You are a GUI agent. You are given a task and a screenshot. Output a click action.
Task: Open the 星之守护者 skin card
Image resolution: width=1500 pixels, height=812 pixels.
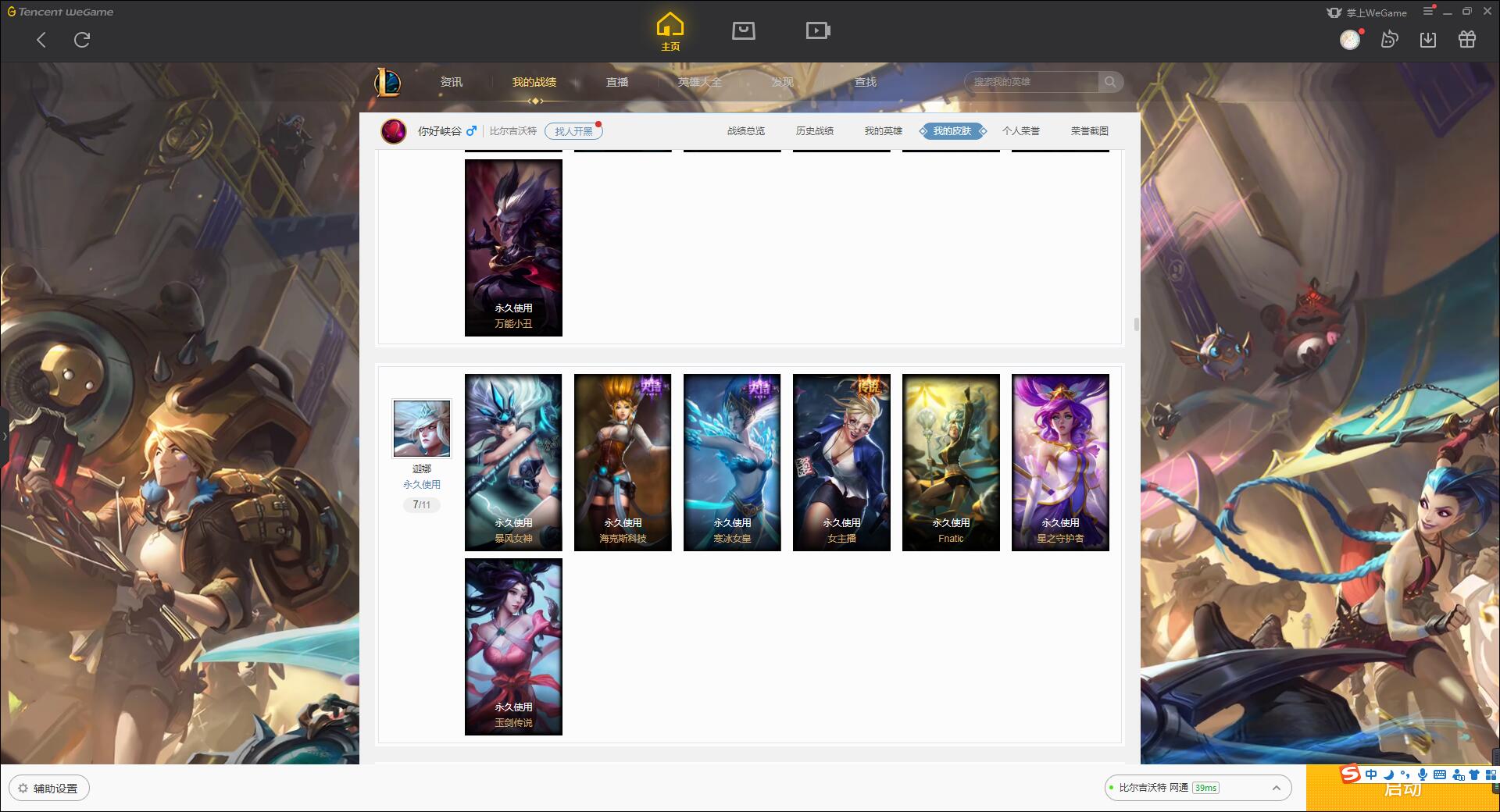coord(1060,462)
